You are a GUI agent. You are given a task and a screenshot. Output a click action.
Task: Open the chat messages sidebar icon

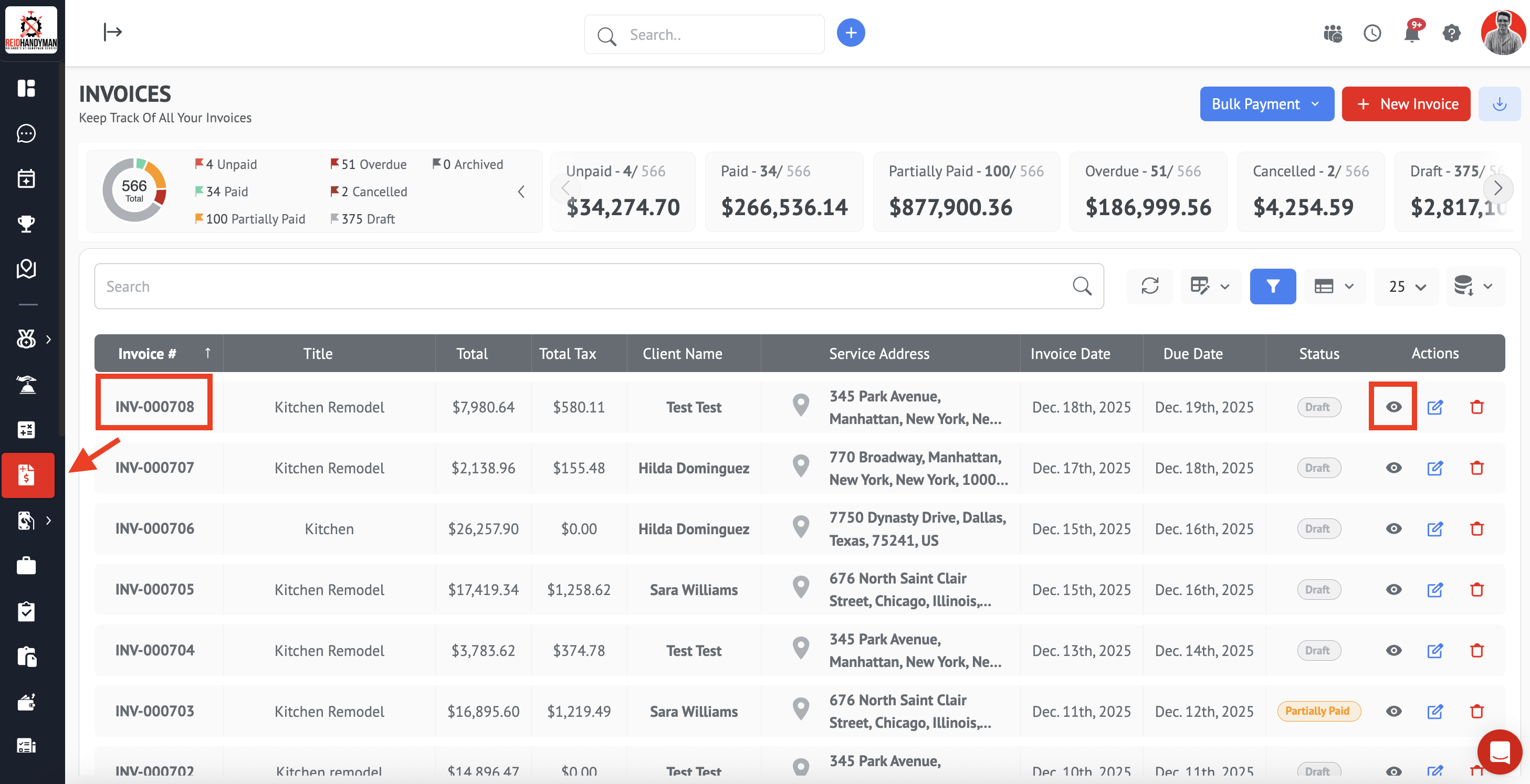(26, 133)
